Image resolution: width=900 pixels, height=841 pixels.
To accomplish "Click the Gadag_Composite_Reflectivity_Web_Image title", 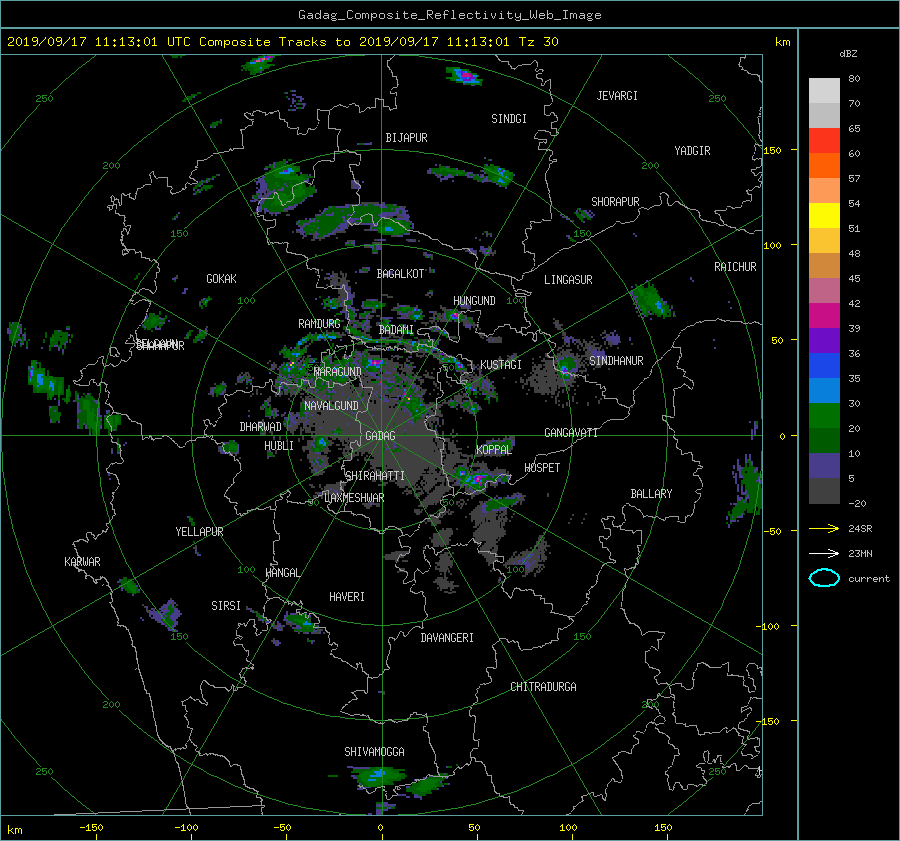I will pos(449,15).
